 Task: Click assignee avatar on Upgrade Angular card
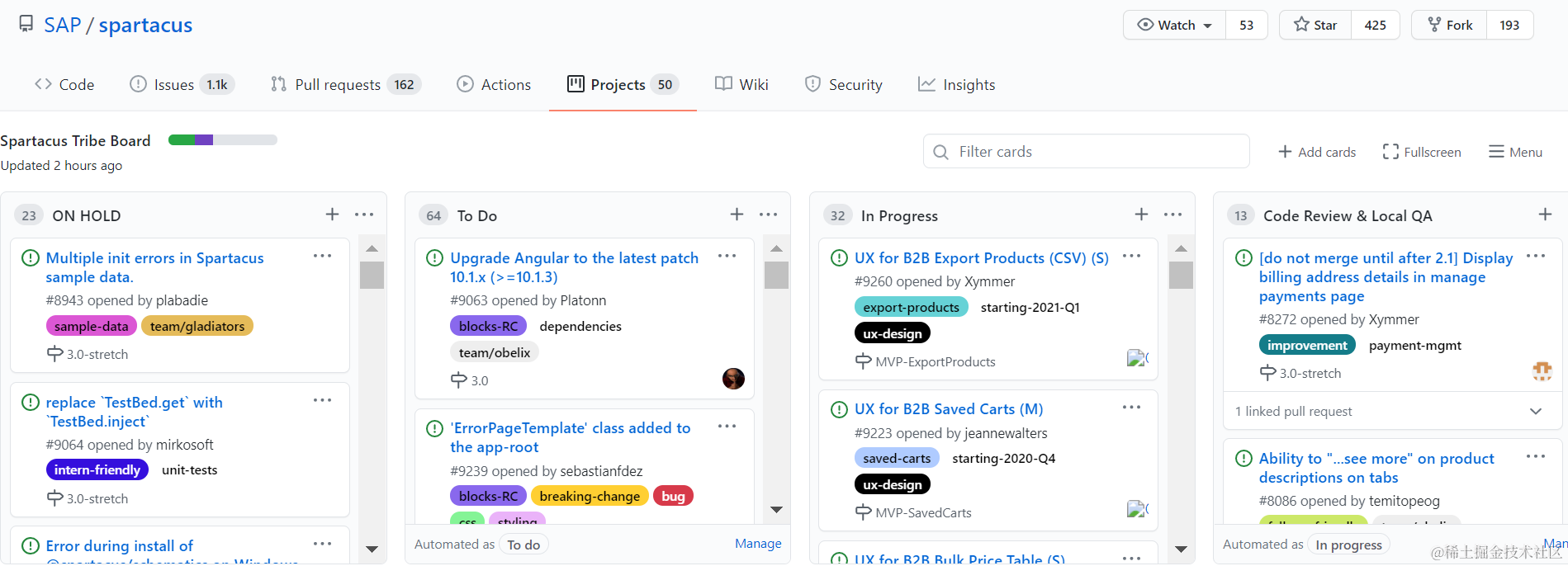pos(733,379)
